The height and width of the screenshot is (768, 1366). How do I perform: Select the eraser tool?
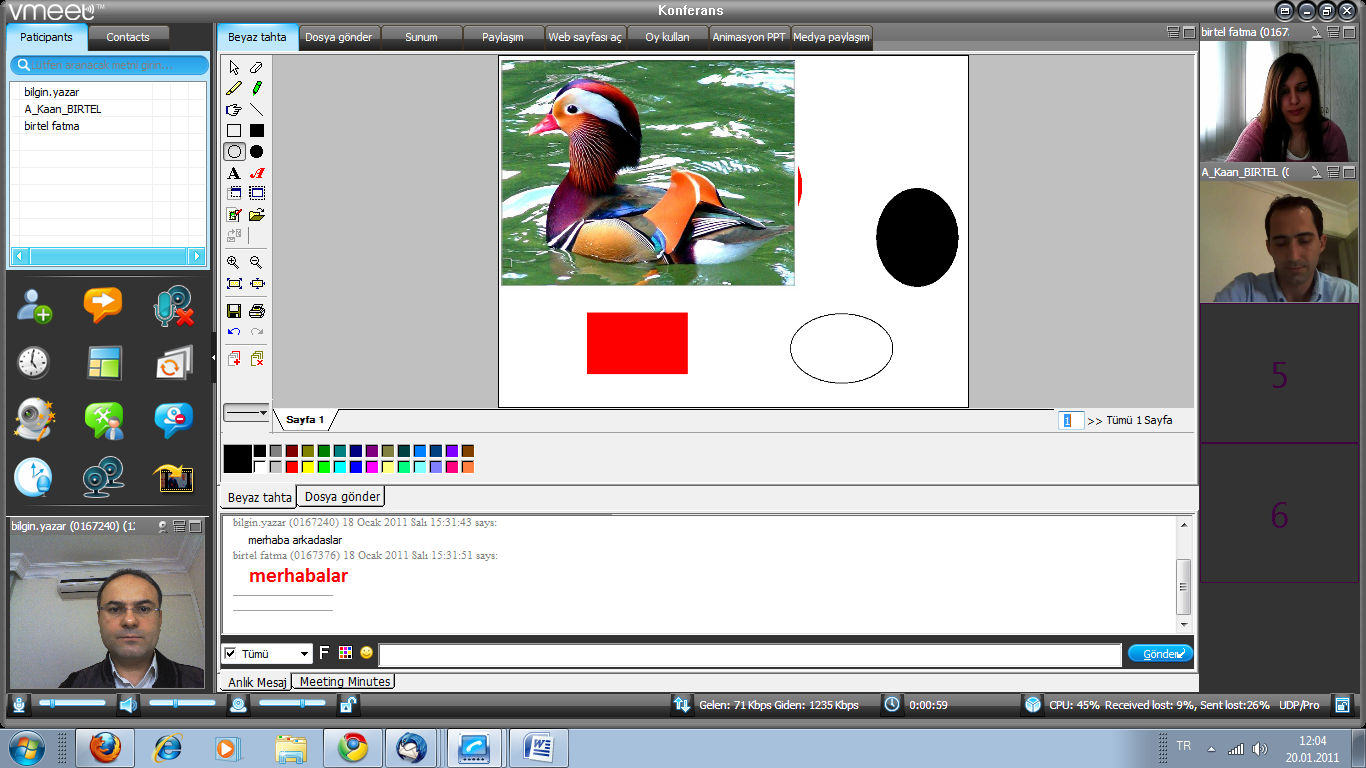click(257, 67)
